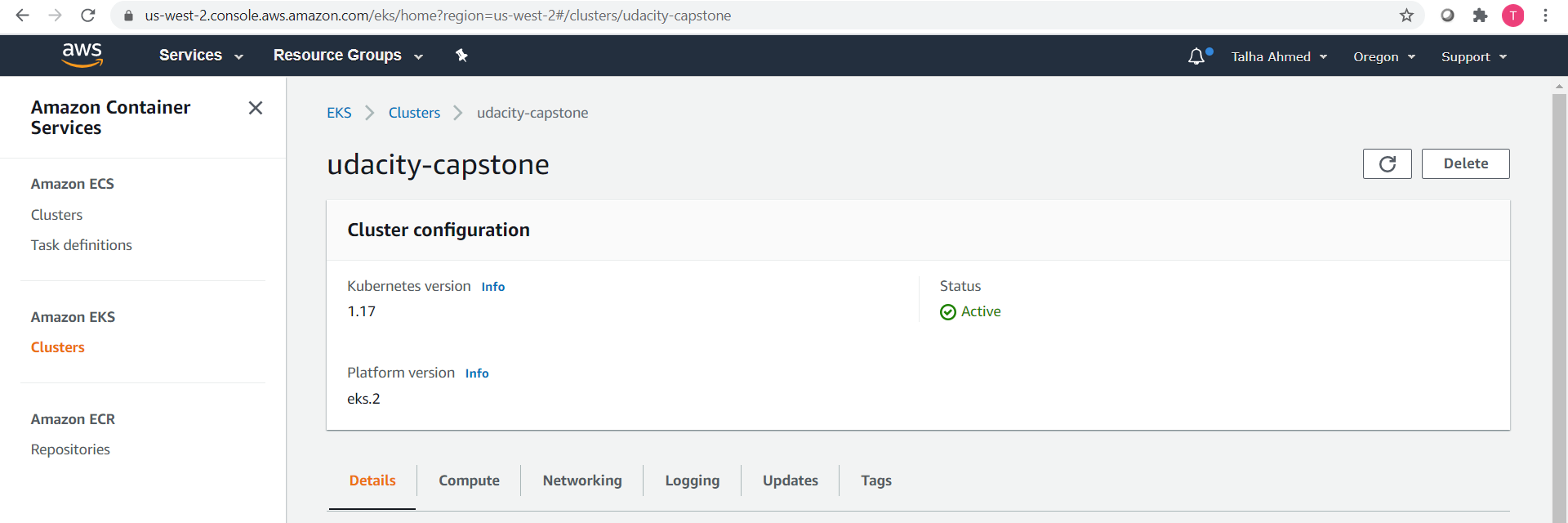Click the Kubernetes version value 1.17
The width and height of the screenshot is (1568, 523).
point(361,311)
